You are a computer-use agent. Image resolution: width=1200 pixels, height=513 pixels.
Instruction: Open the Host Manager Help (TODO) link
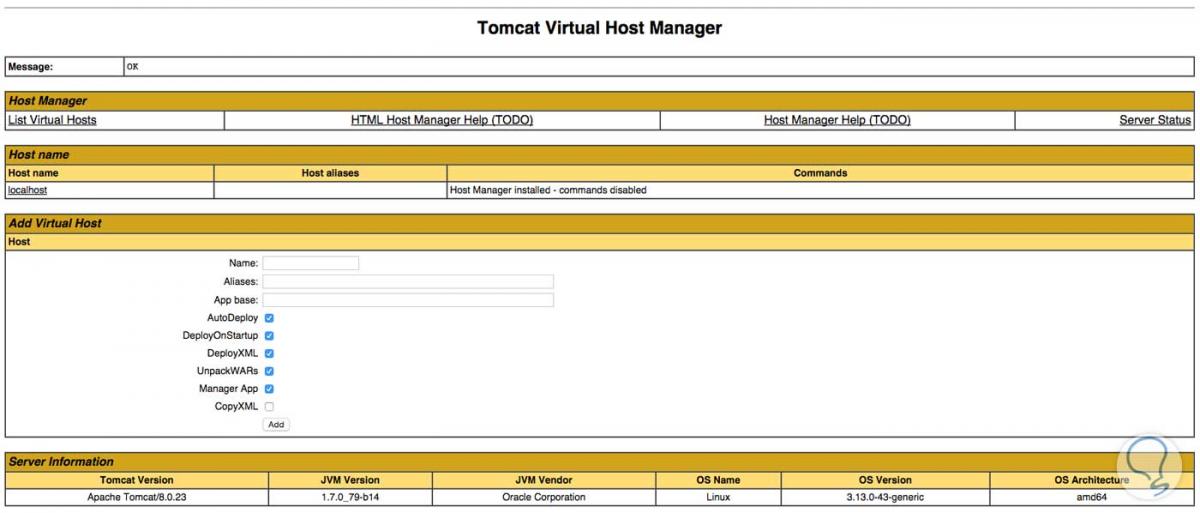pyautogui.click(x=837, y=120)
